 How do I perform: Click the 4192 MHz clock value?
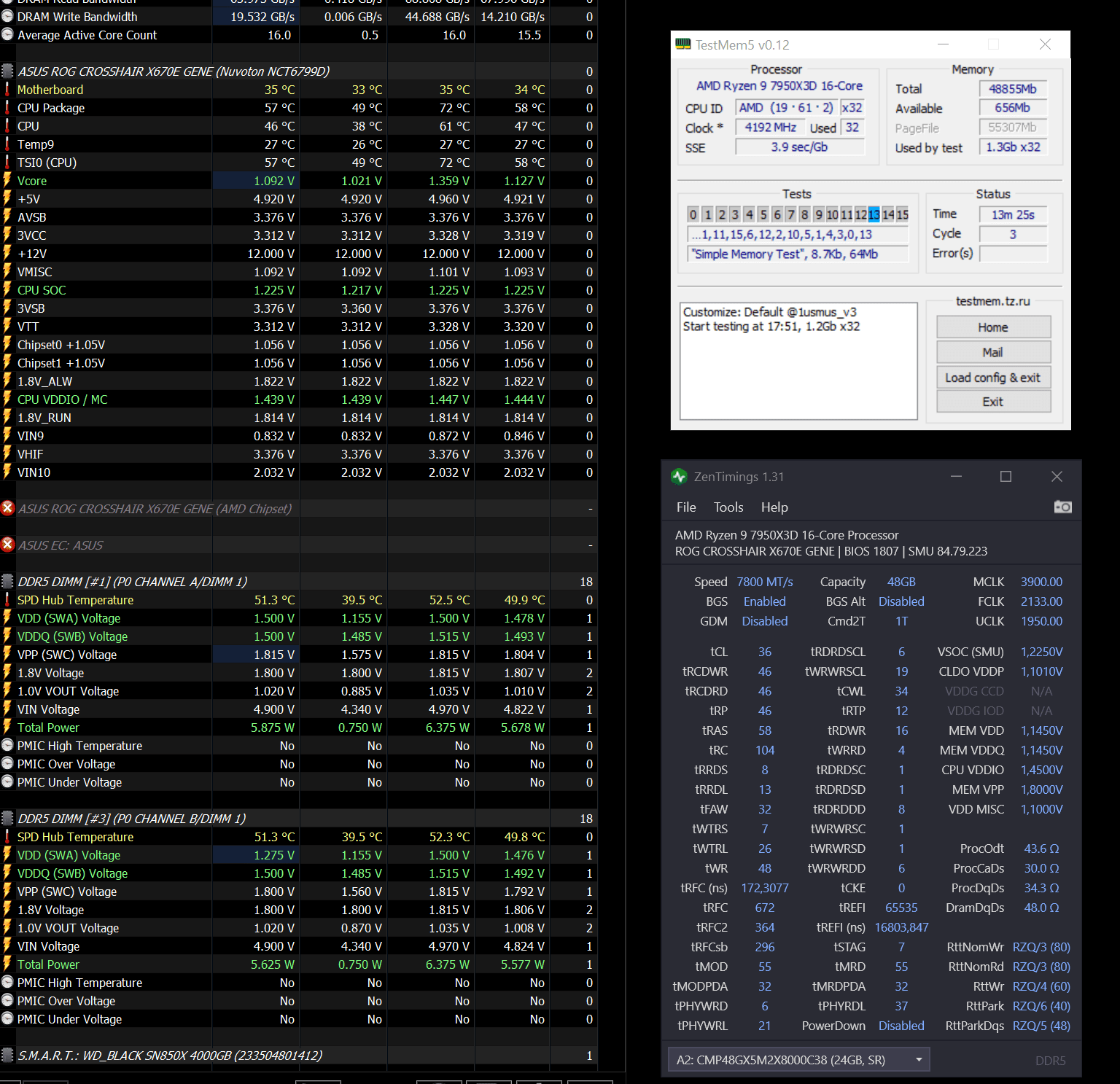coord(770,128)
